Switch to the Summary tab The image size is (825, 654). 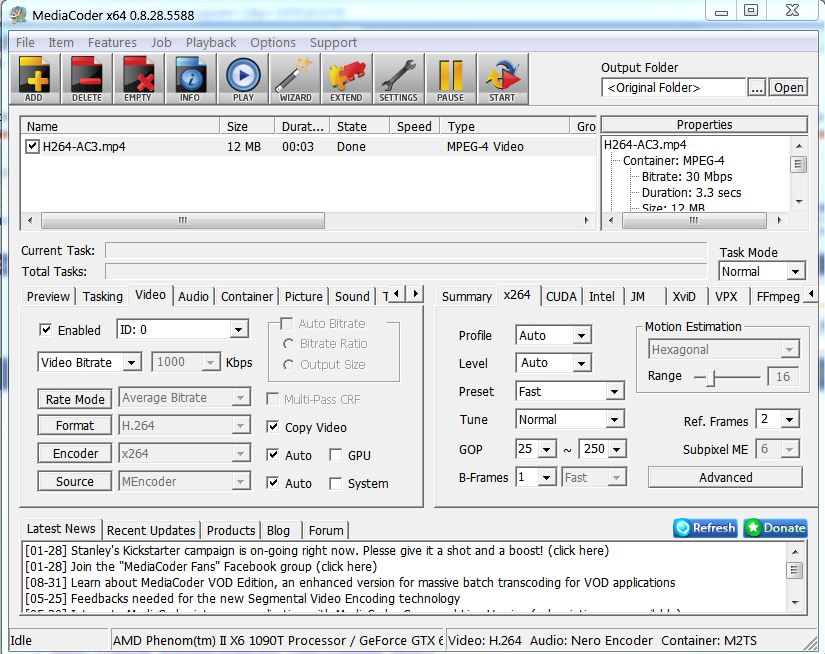467,296
